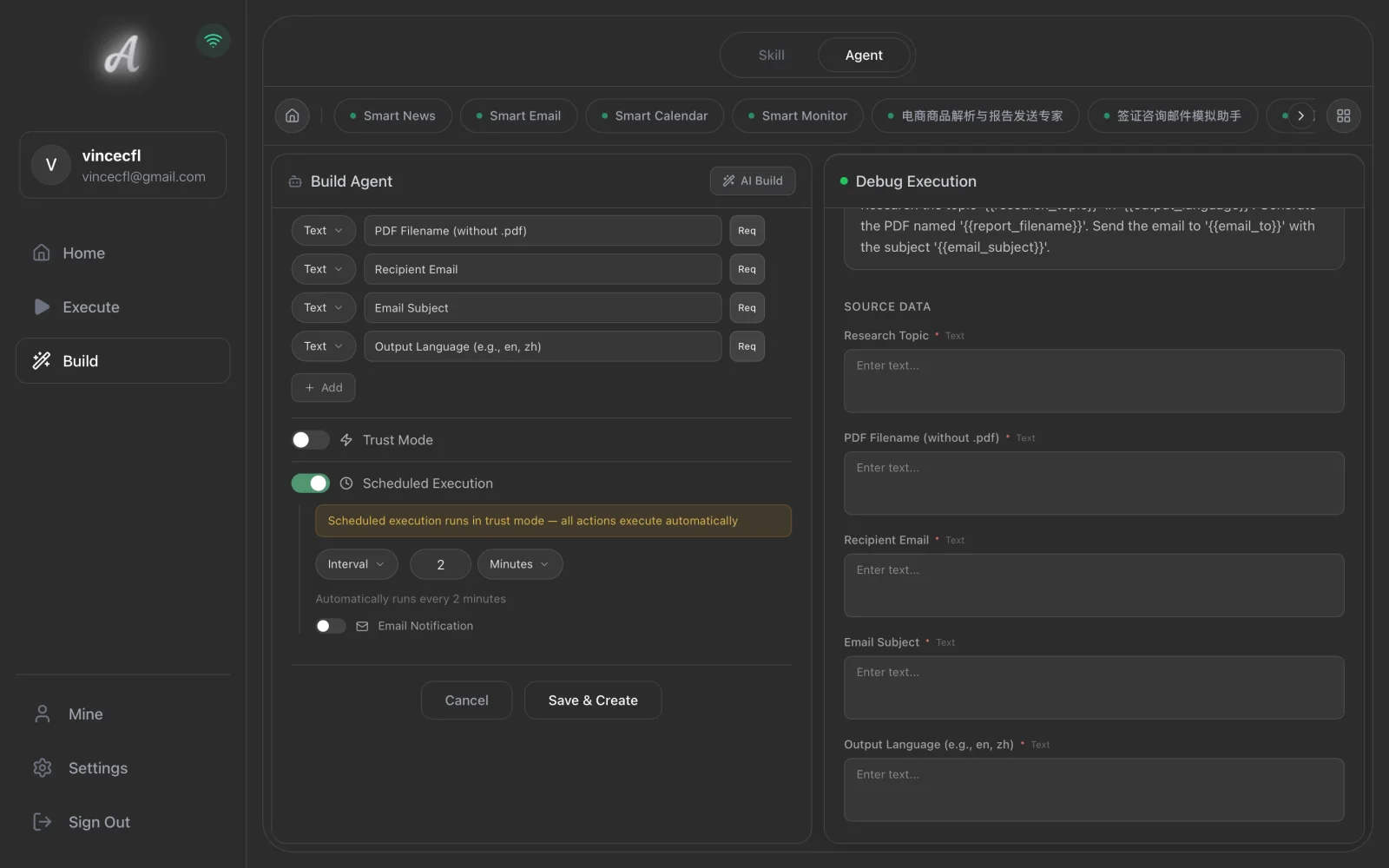Switch to the Agent tab

pyautogui.click(x=864, y=55)
